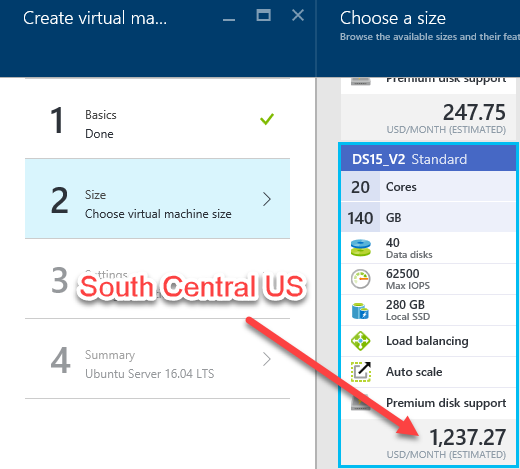Open step 2 Size
This screenshot has height=469, width=520.
tap(157, 199)
